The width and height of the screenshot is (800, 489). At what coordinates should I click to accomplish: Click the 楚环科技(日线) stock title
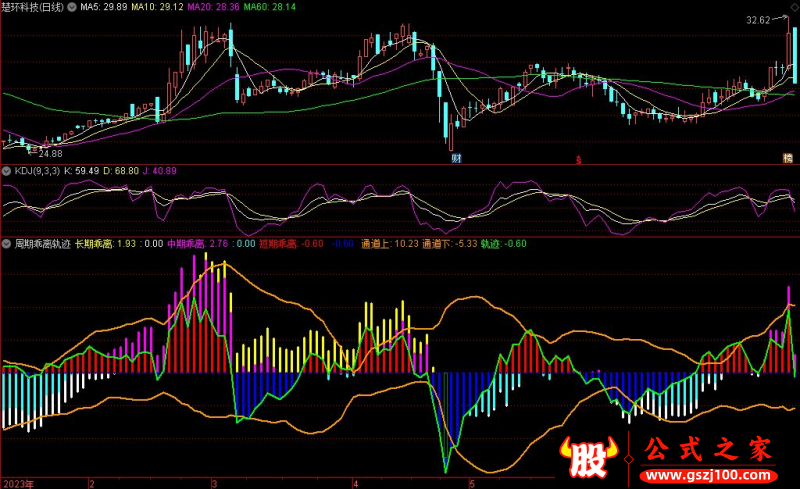(x=33, y=6)
